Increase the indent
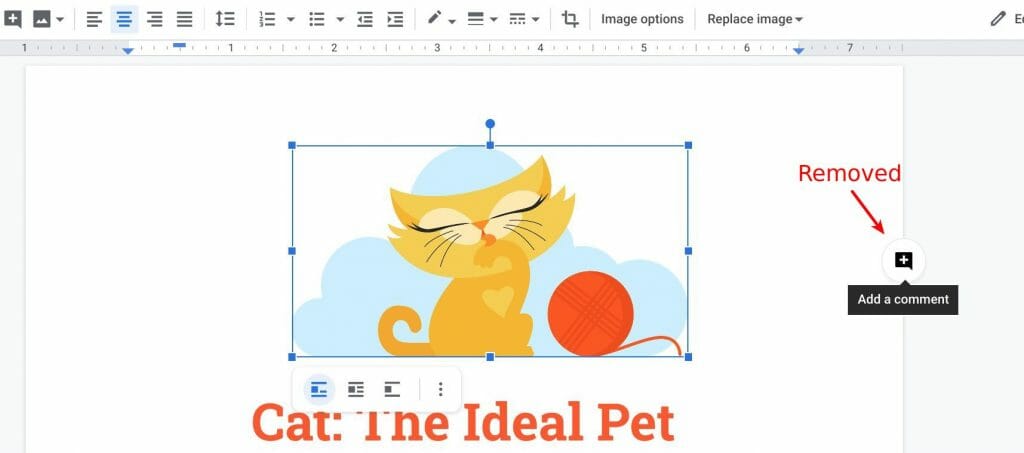The width and height of the screenshot is (1024, 453). [x=394, y=19]
